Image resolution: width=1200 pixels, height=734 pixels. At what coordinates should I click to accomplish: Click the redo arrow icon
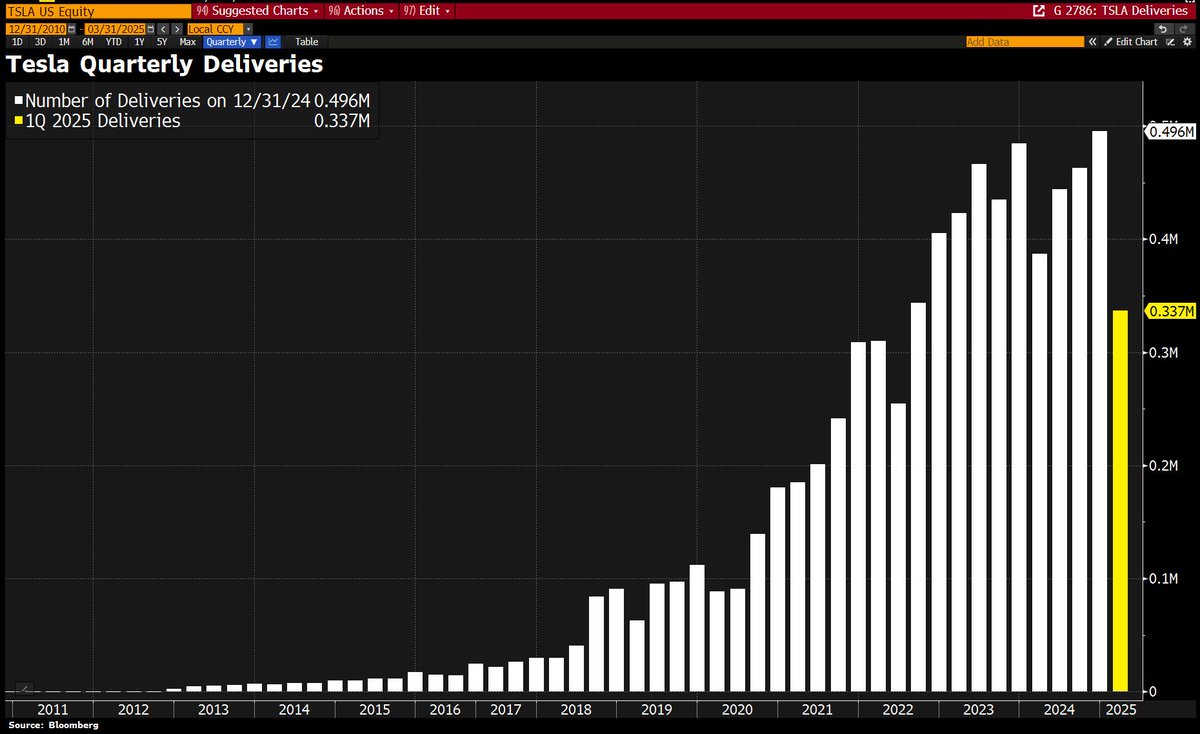pos(1185,29)
